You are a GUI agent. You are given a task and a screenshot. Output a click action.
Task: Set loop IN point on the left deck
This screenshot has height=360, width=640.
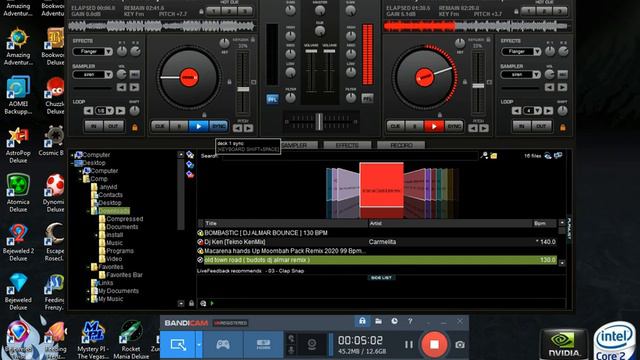tap(93, 127)
